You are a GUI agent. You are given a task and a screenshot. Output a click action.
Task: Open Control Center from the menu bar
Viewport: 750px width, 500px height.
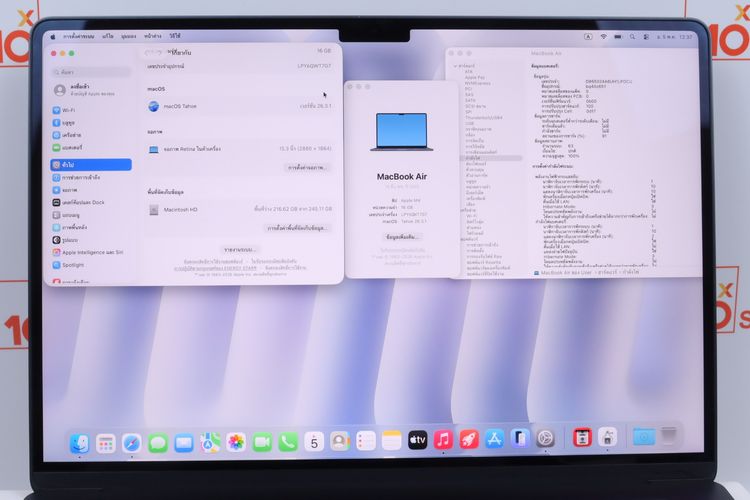point(646,37)
